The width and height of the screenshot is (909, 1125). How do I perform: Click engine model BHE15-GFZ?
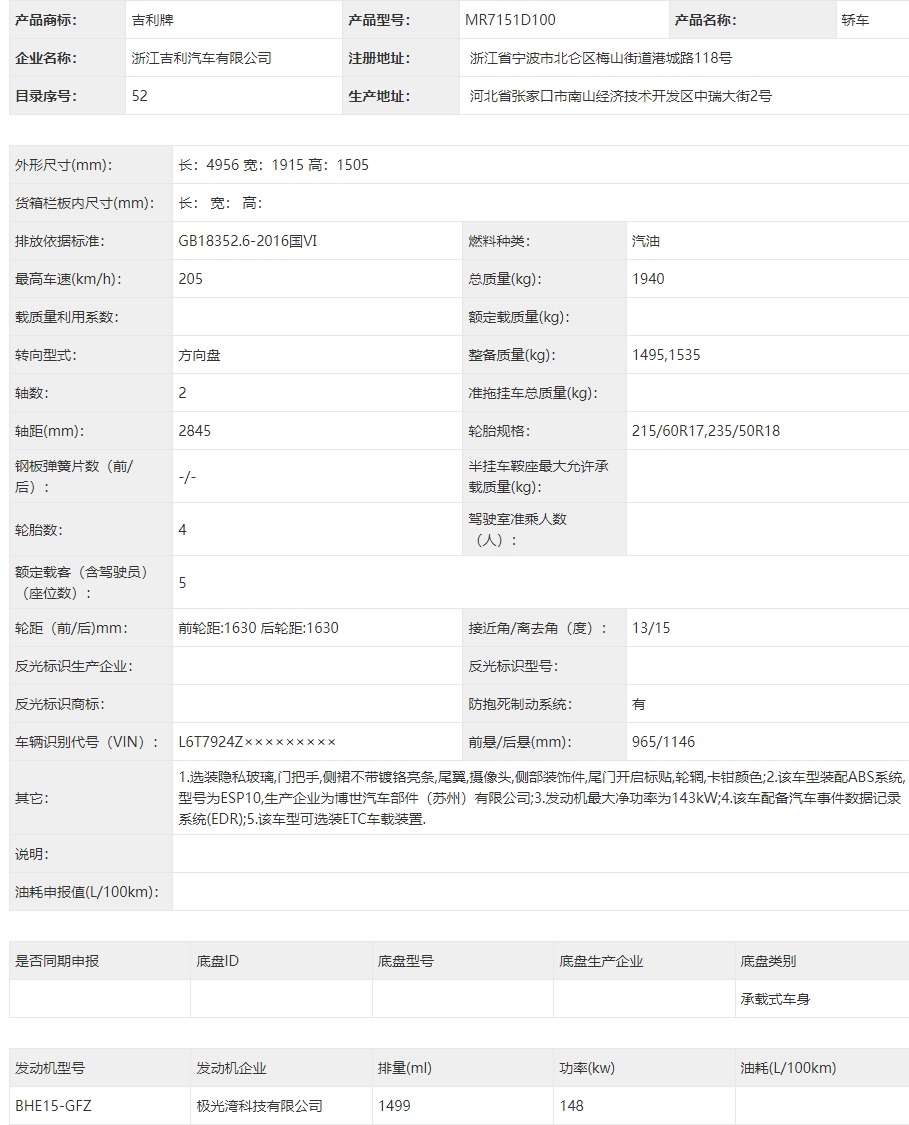pyautogui.click(x=53, y=1106)
